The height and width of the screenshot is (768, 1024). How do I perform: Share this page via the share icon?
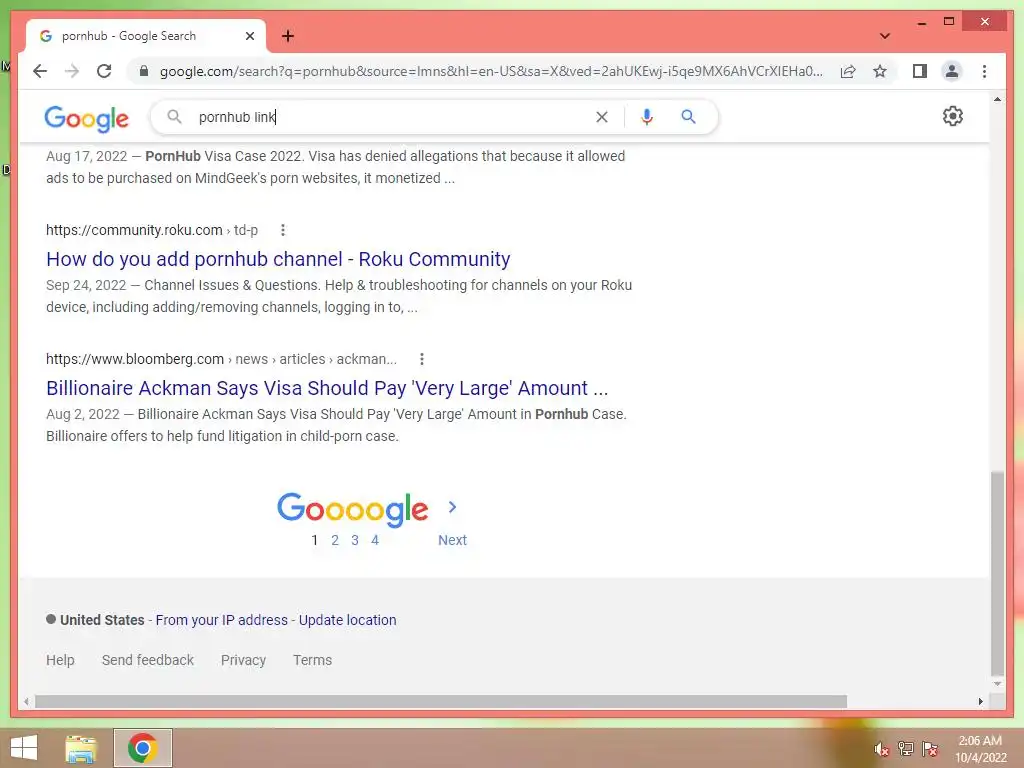click(848, 71)
